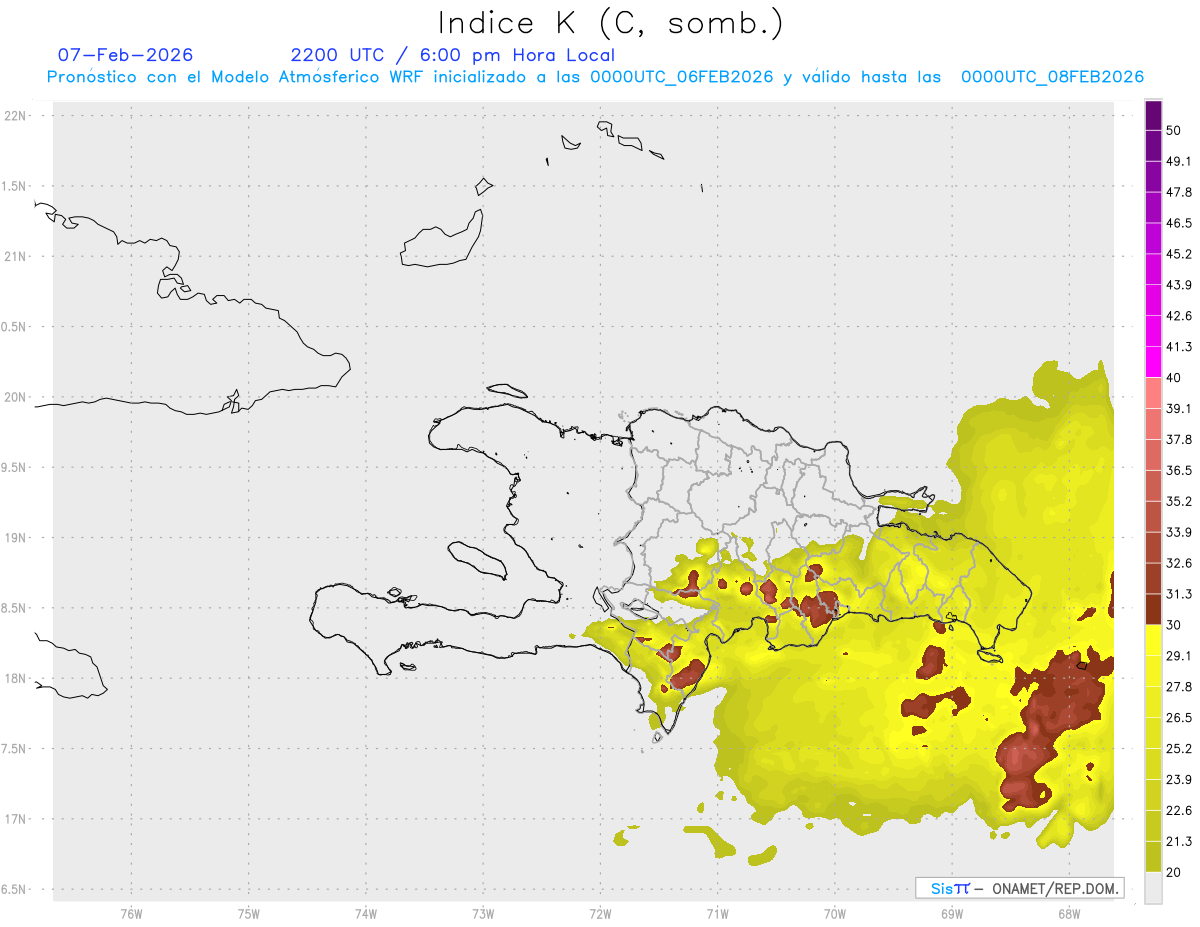The width and height of the screenshot is (1200, 927).
Task: Click the colorbar value "49.1"
Action: [1179, 161]
